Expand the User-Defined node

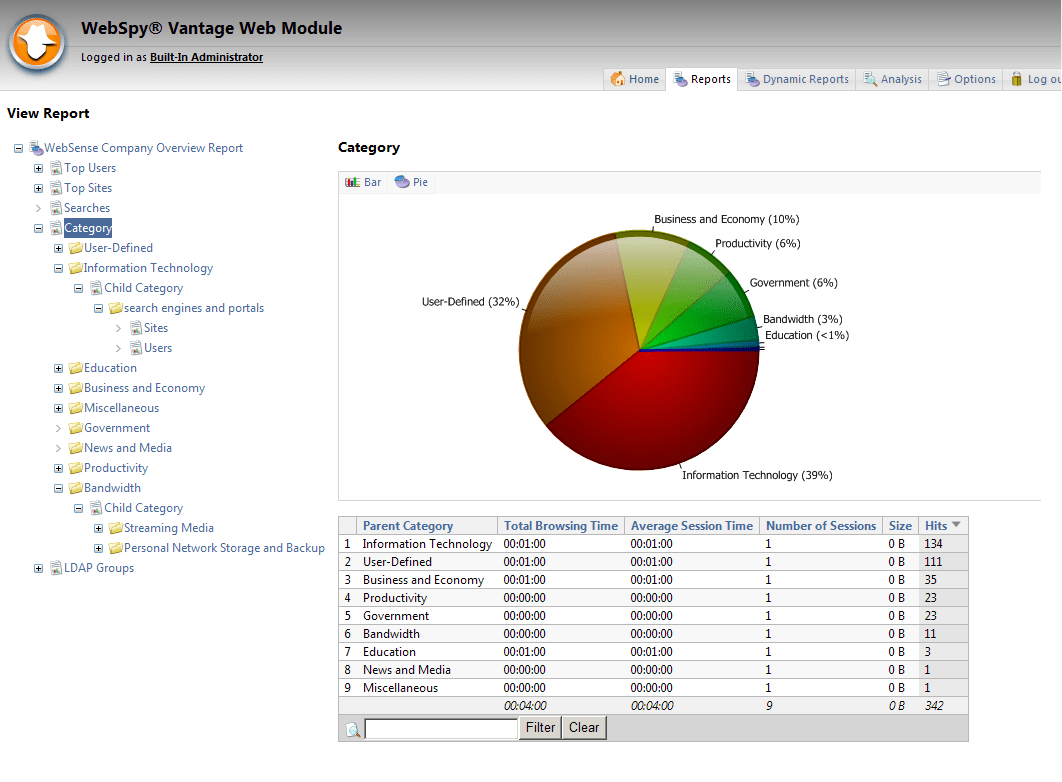(58, 248)
